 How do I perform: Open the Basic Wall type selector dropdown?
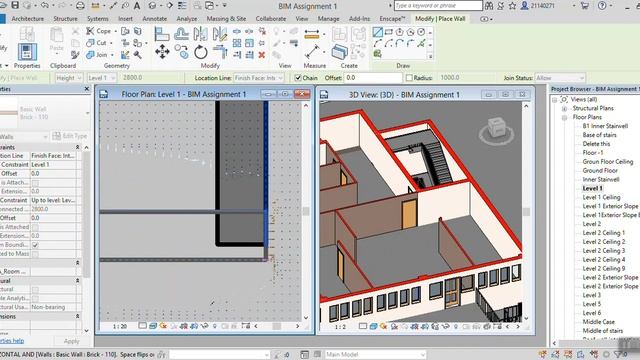coord(87,113)
